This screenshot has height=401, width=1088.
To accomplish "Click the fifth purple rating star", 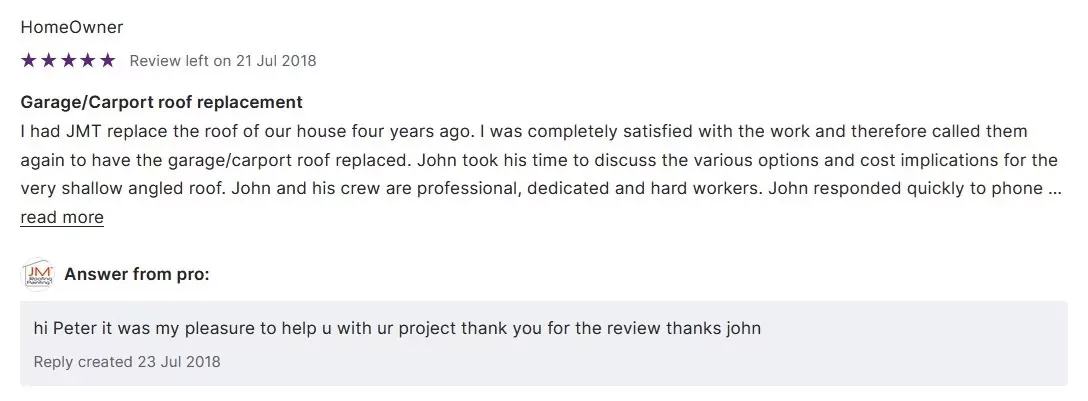I will (x=107, y=61).
